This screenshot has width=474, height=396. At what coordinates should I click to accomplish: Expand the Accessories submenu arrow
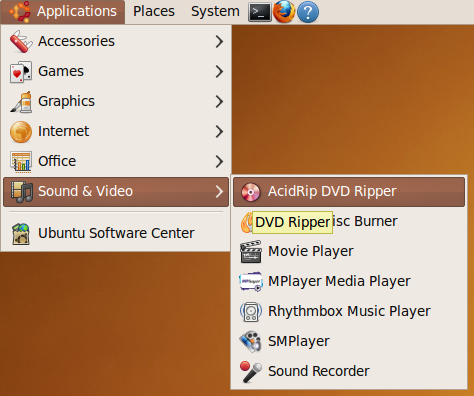219,41
